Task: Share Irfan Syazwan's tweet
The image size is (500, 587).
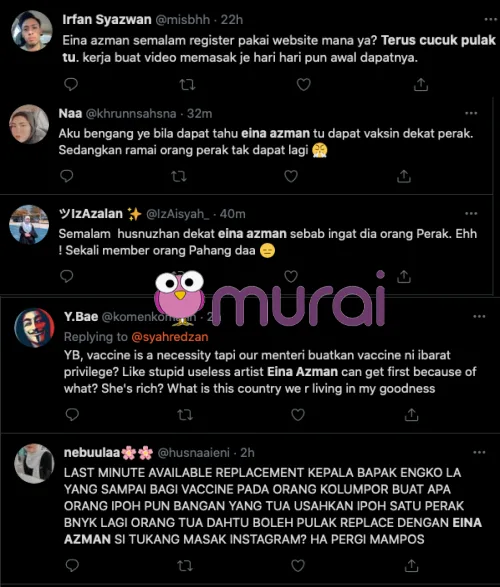Action: coord(421,84)
